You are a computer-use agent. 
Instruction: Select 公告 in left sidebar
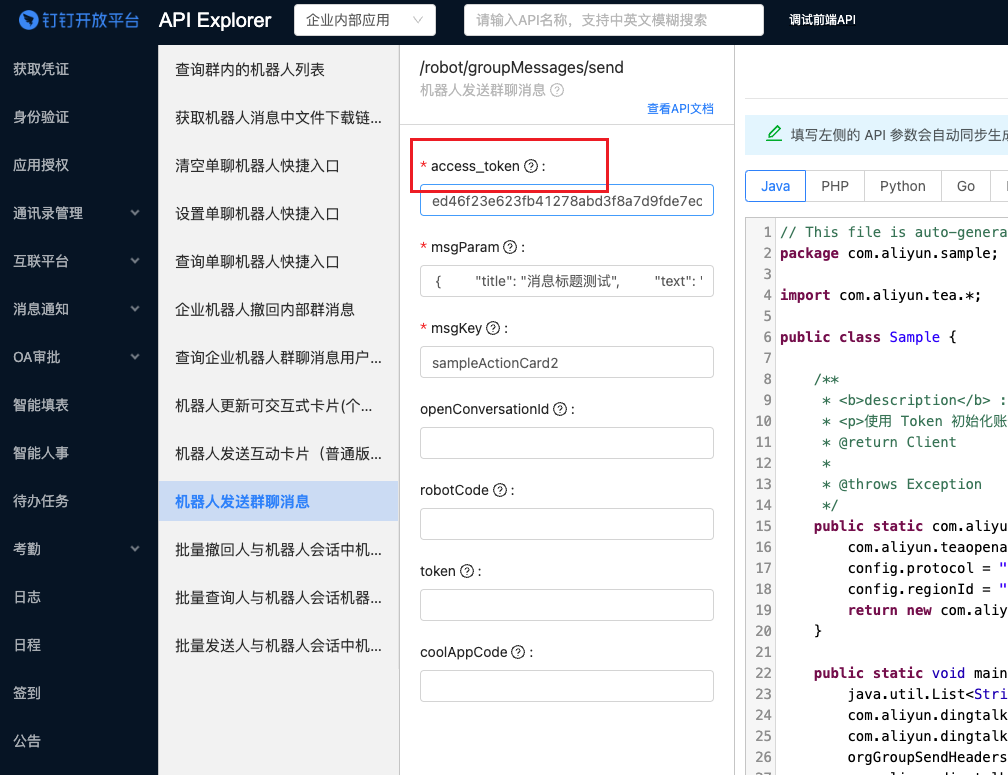27,741
